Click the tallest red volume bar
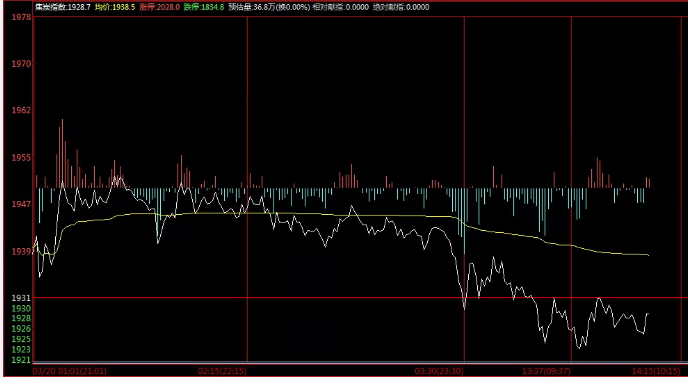Image resolution: width=688 pixels, height=377 pixels. [62, 153]
